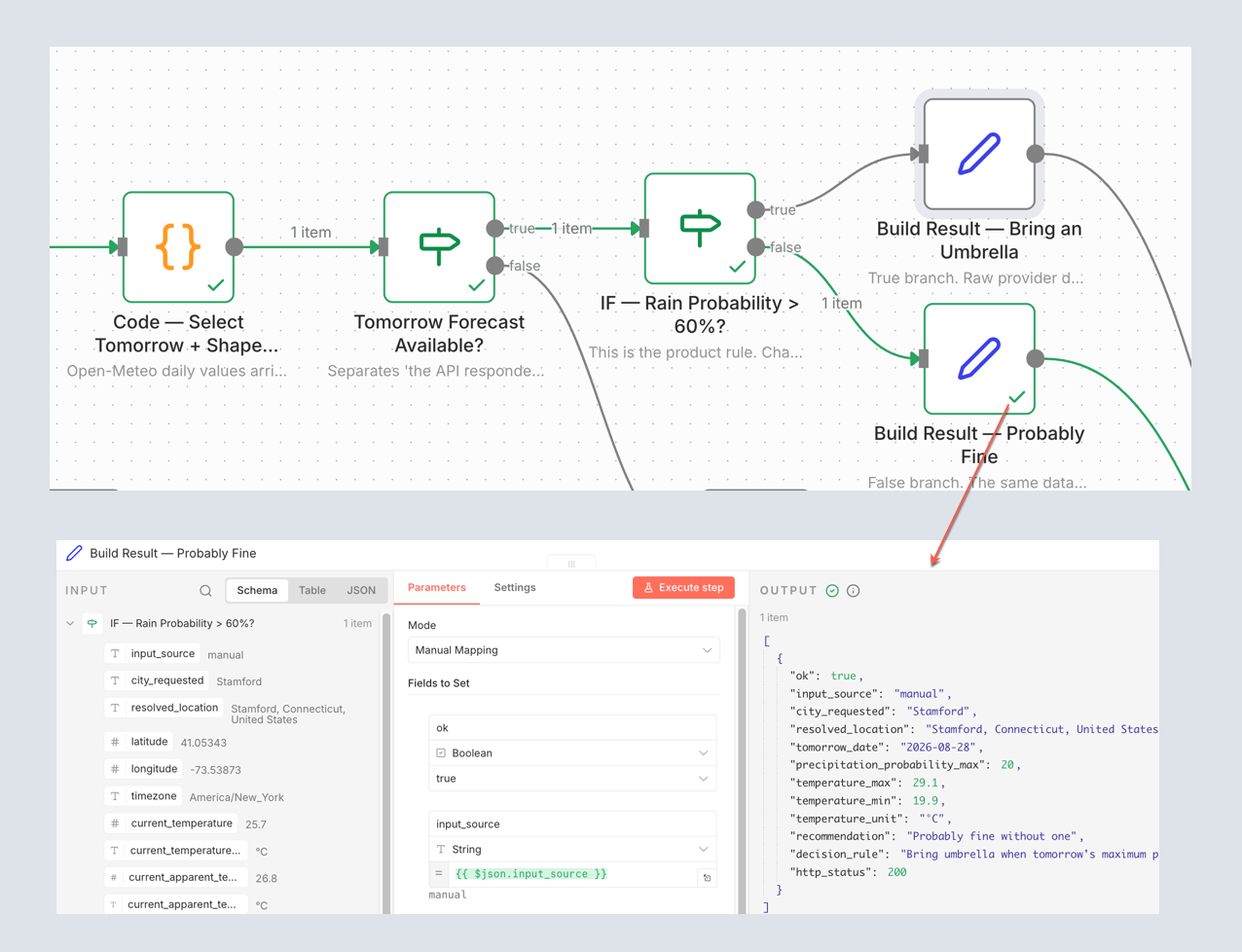Click the city_requested pill in schema

coord(156,680)
